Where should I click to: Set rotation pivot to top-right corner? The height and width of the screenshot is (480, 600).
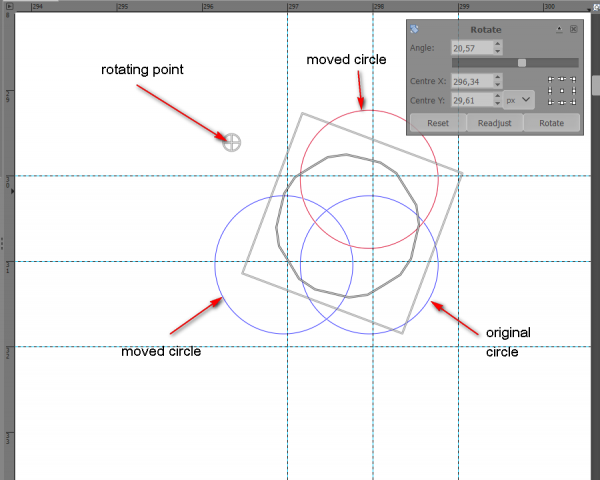(573, 80)
